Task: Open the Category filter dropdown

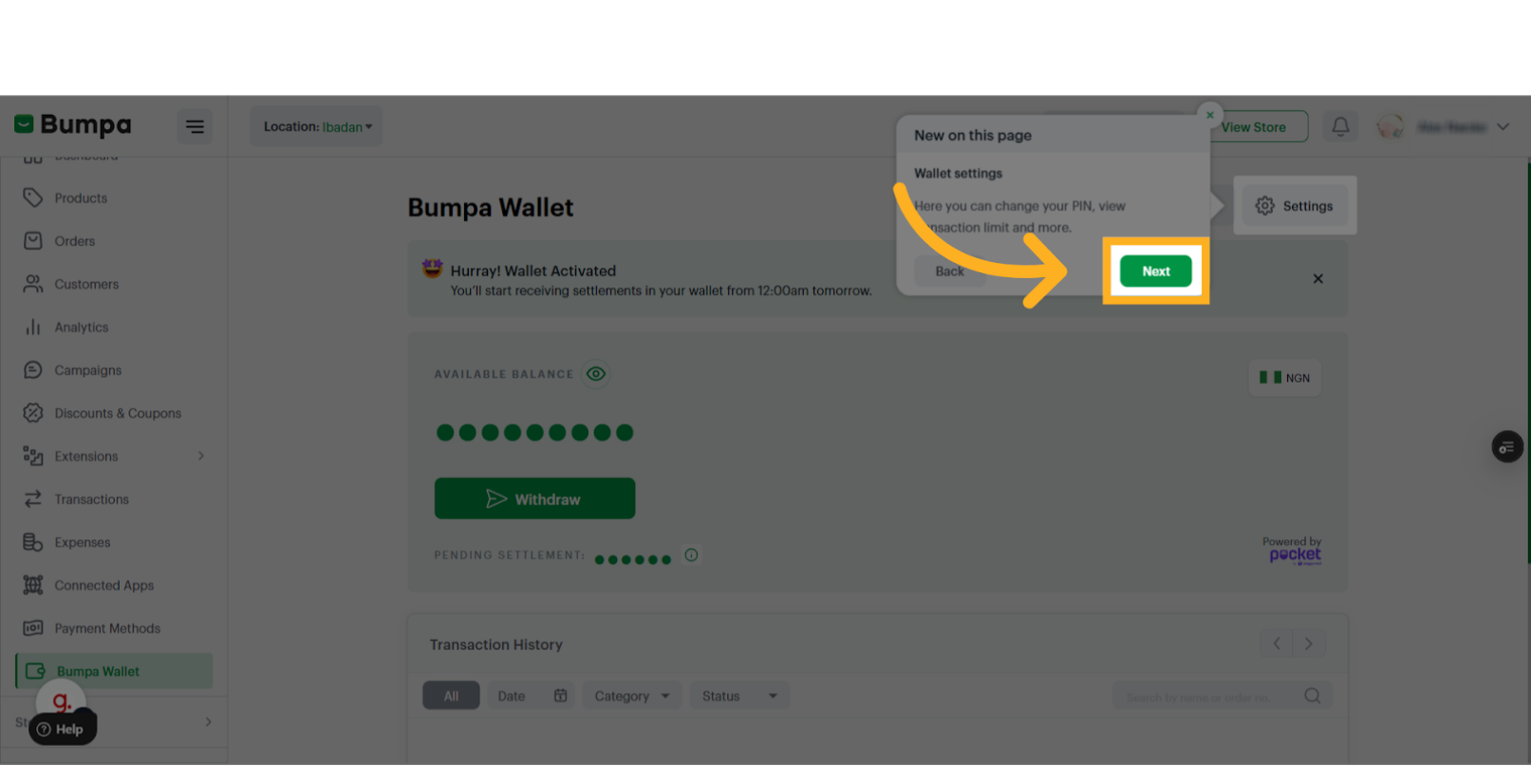Action: 631,696
